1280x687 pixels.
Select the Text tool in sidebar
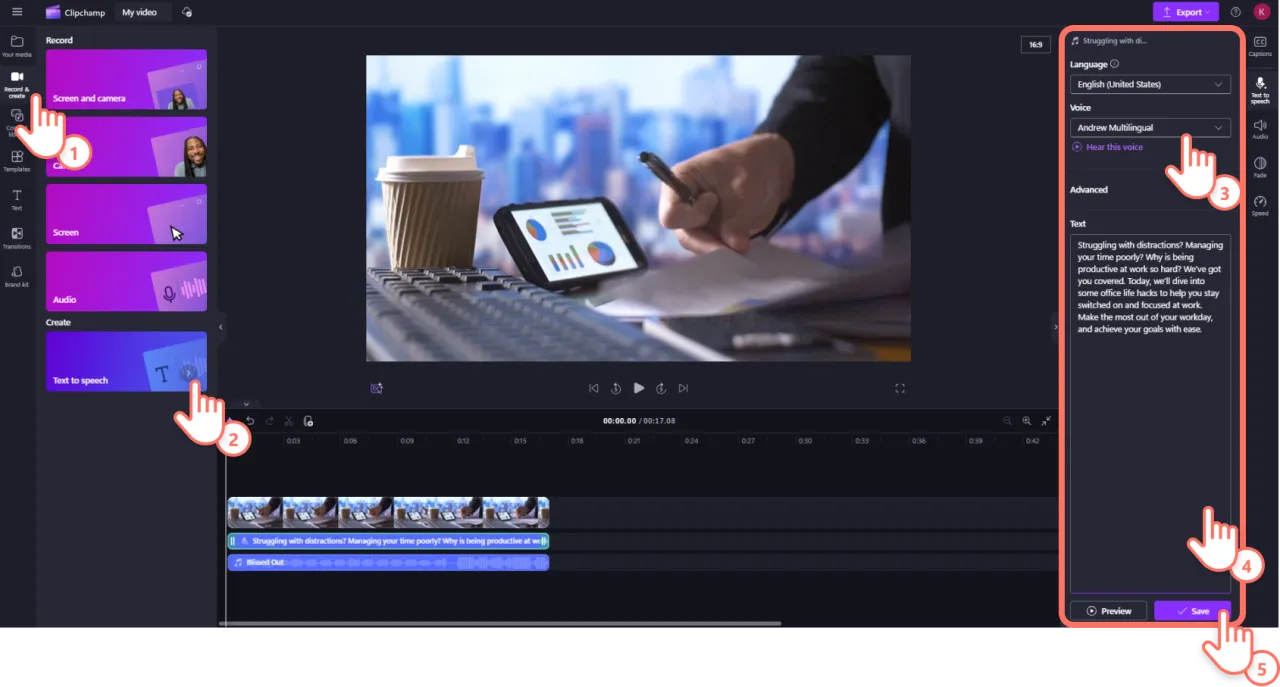[x=16, y=199]
